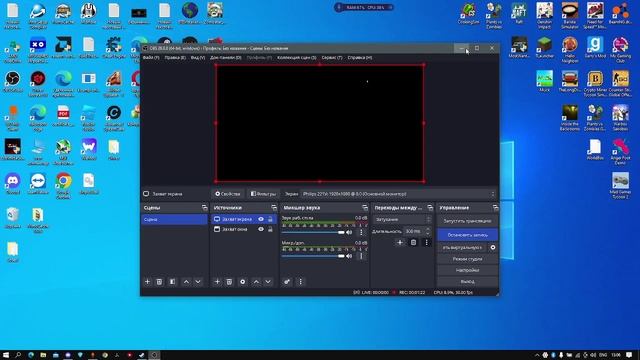Image resolution: width=640 pixels, height=360 pixels.
Task: Add a transition with the plus icon
Action: 400,242
